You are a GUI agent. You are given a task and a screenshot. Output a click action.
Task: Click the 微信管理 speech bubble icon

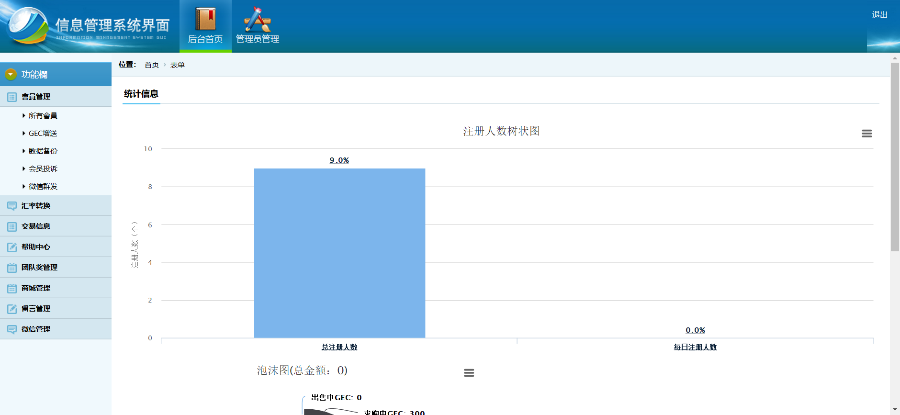(11, 329)
